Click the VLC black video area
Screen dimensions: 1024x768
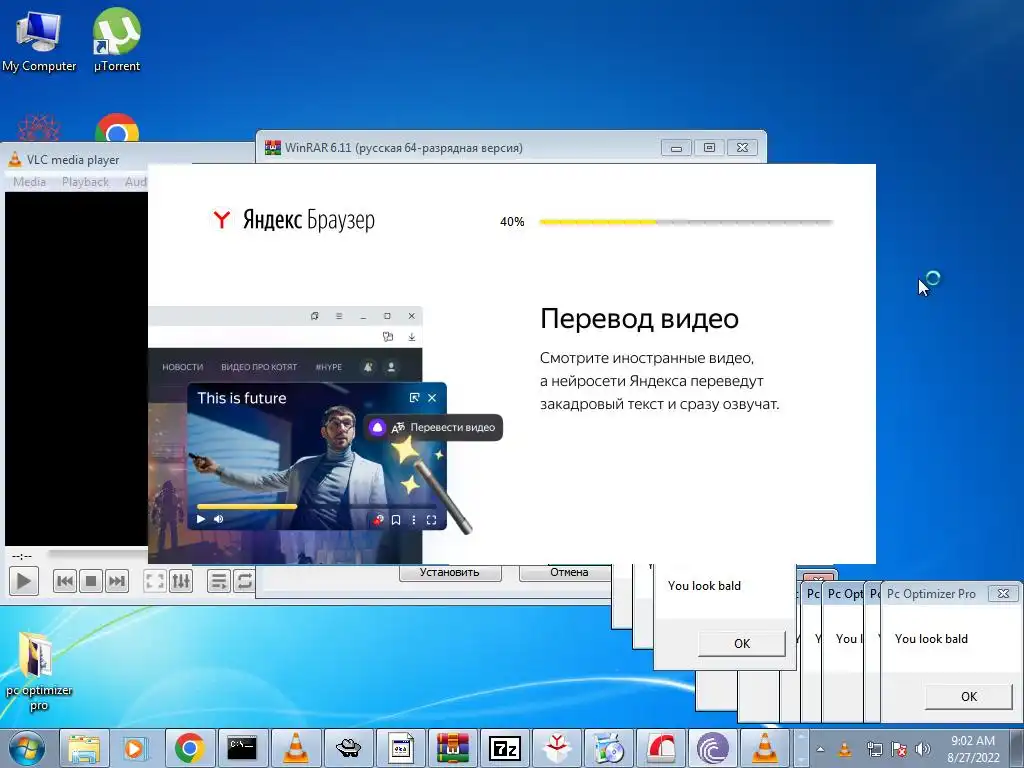(76, 369)
